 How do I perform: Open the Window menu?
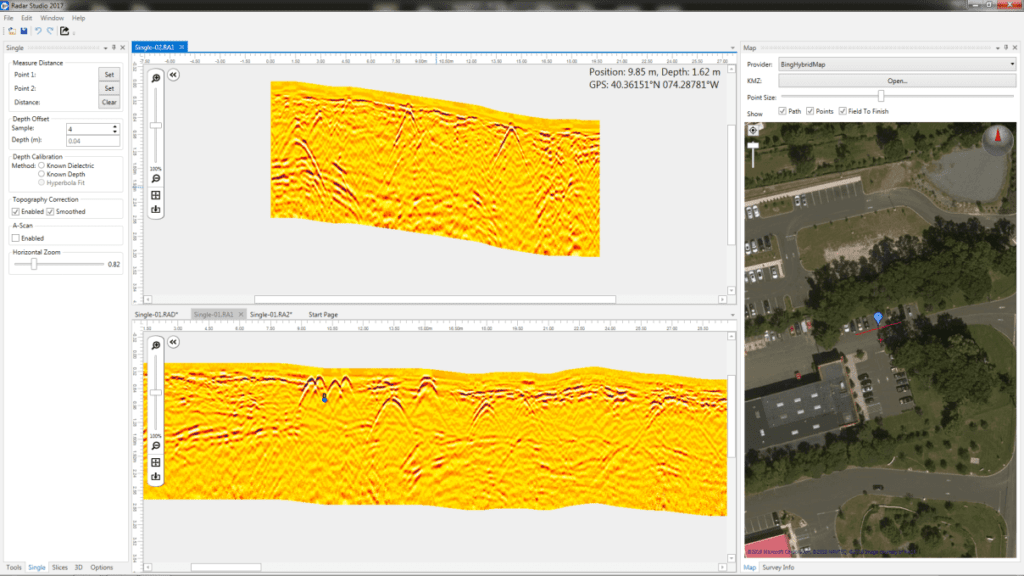(51, 18)
